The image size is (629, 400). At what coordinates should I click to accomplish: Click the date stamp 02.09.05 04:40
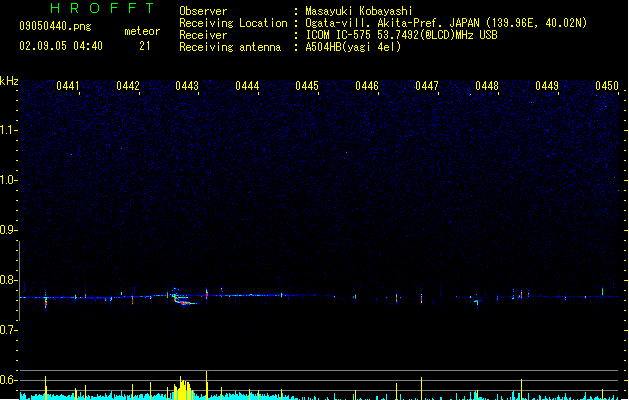(x=61, y=46)
